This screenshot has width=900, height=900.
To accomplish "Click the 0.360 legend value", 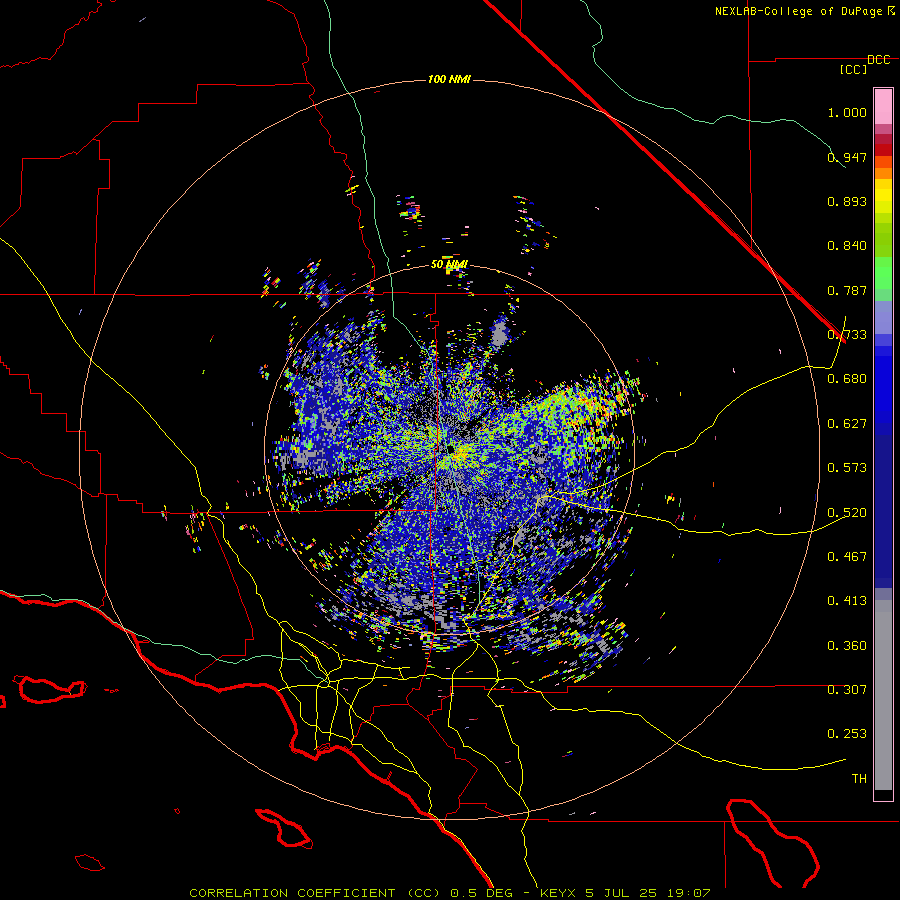I will [847, 646].
